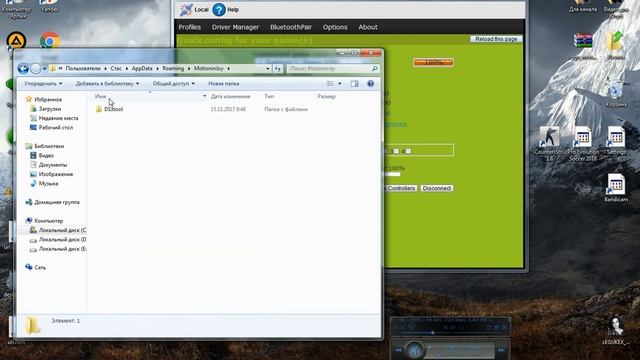Open the view options dropdown arrow
Screen dimensions: 640x360
[340, 84]
